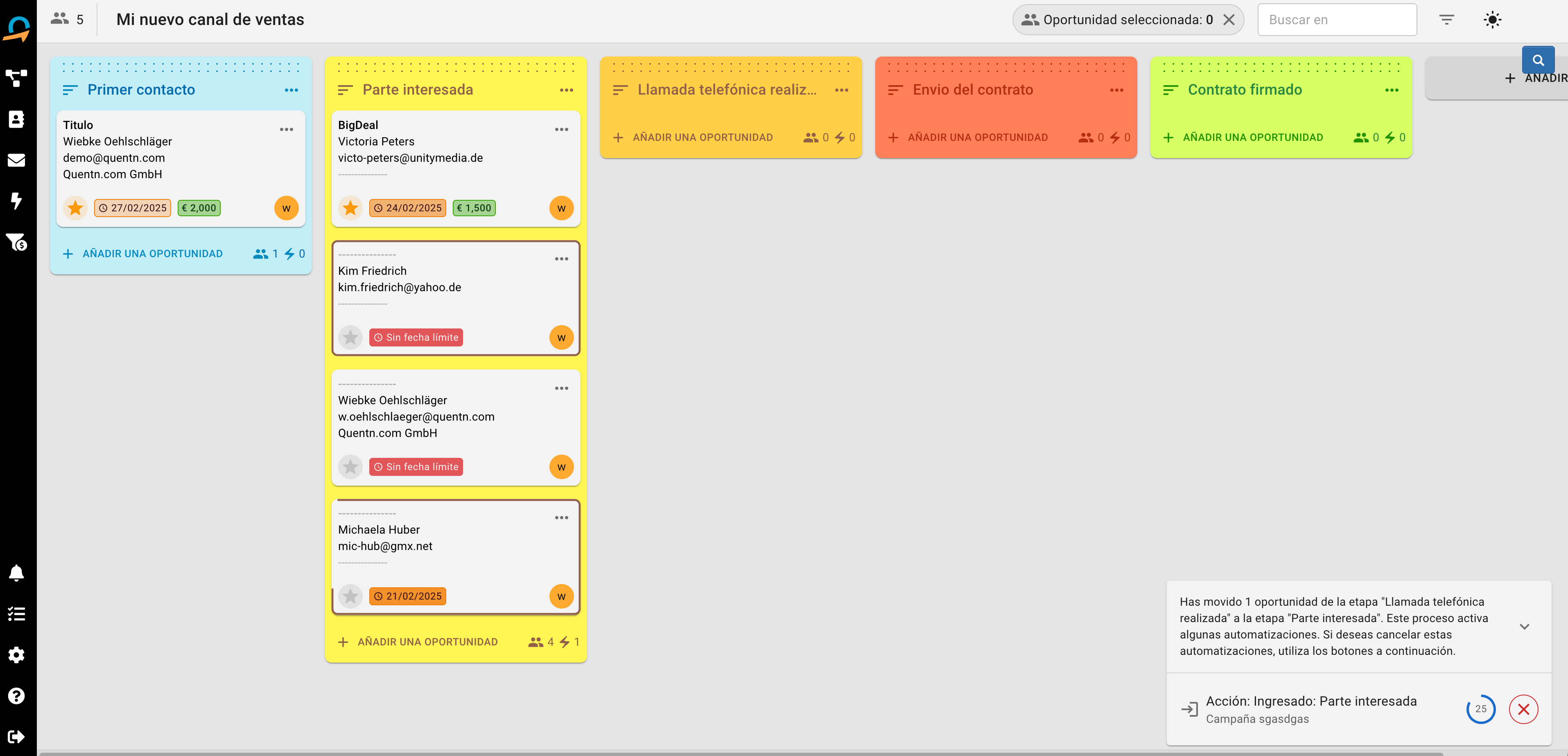This screenshot has height=756, width=1568.
Task: Click Kim Friedrich's 'Sin fecha límite' badge
Action: pyautogui.click(x=416, y=337)
